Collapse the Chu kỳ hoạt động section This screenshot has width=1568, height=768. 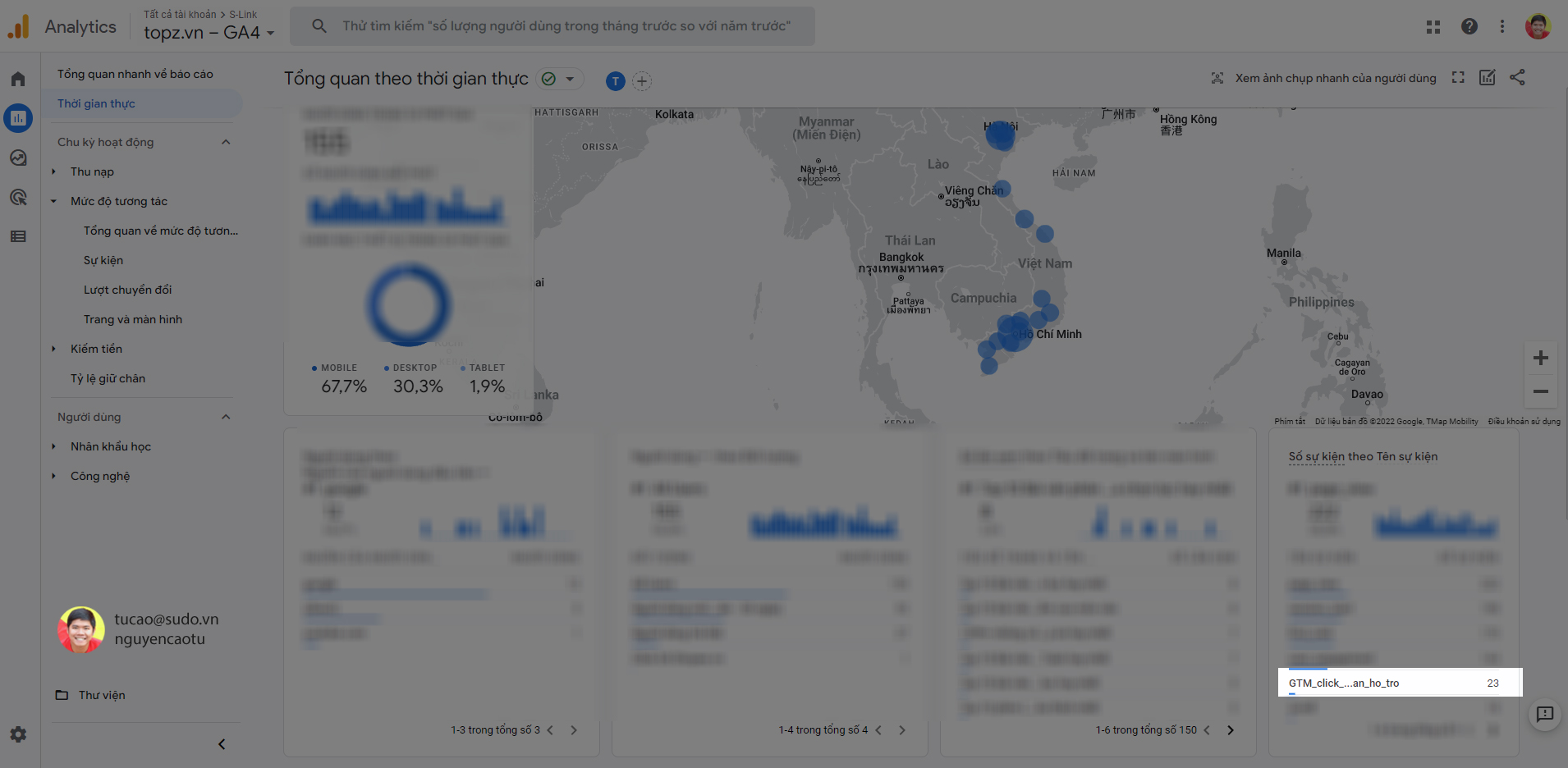click(226, 141)
